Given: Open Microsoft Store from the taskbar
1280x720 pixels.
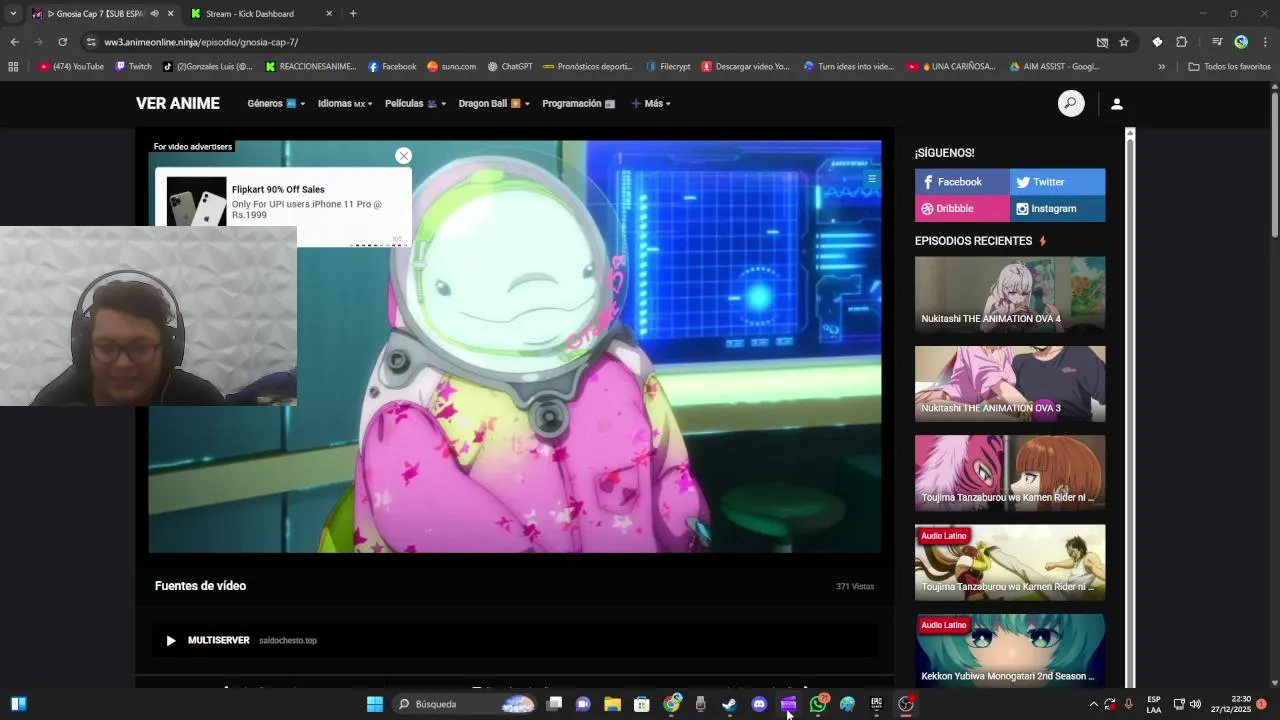Looking at the screenshot, I should point(642,704).
